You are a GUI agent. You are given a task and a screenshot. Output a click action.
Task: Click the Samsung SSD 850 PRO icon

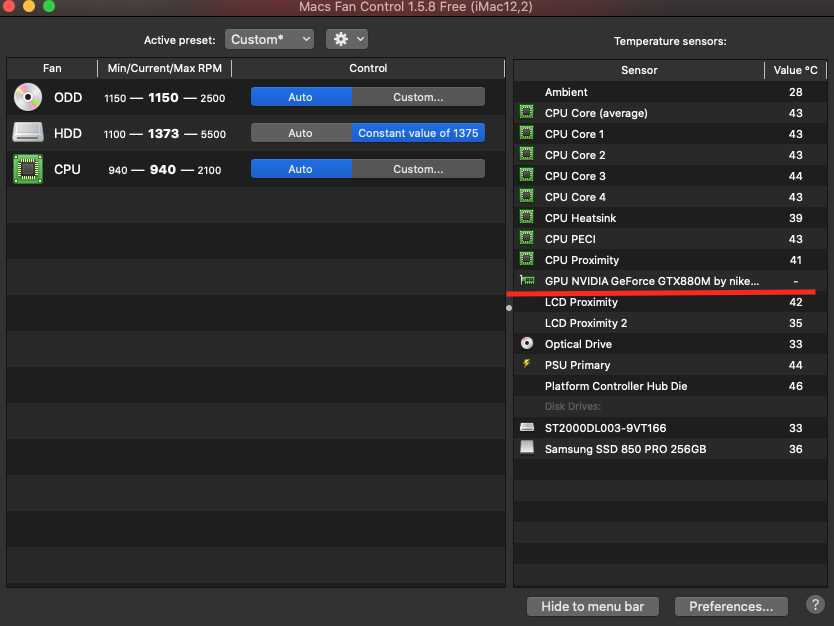(527, 448)
